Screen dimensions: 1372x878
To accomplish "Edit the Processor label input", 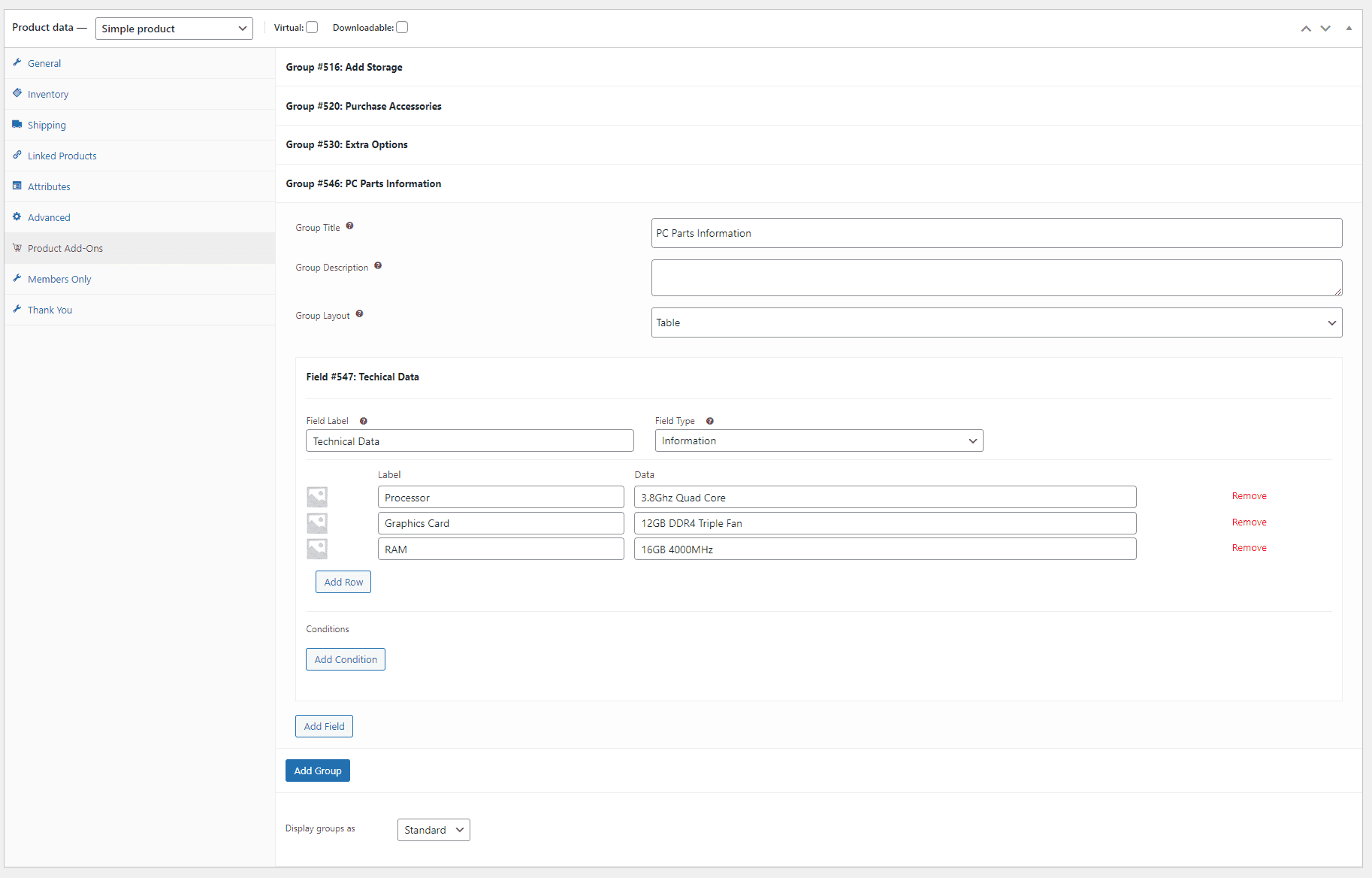I will point(501,497).
